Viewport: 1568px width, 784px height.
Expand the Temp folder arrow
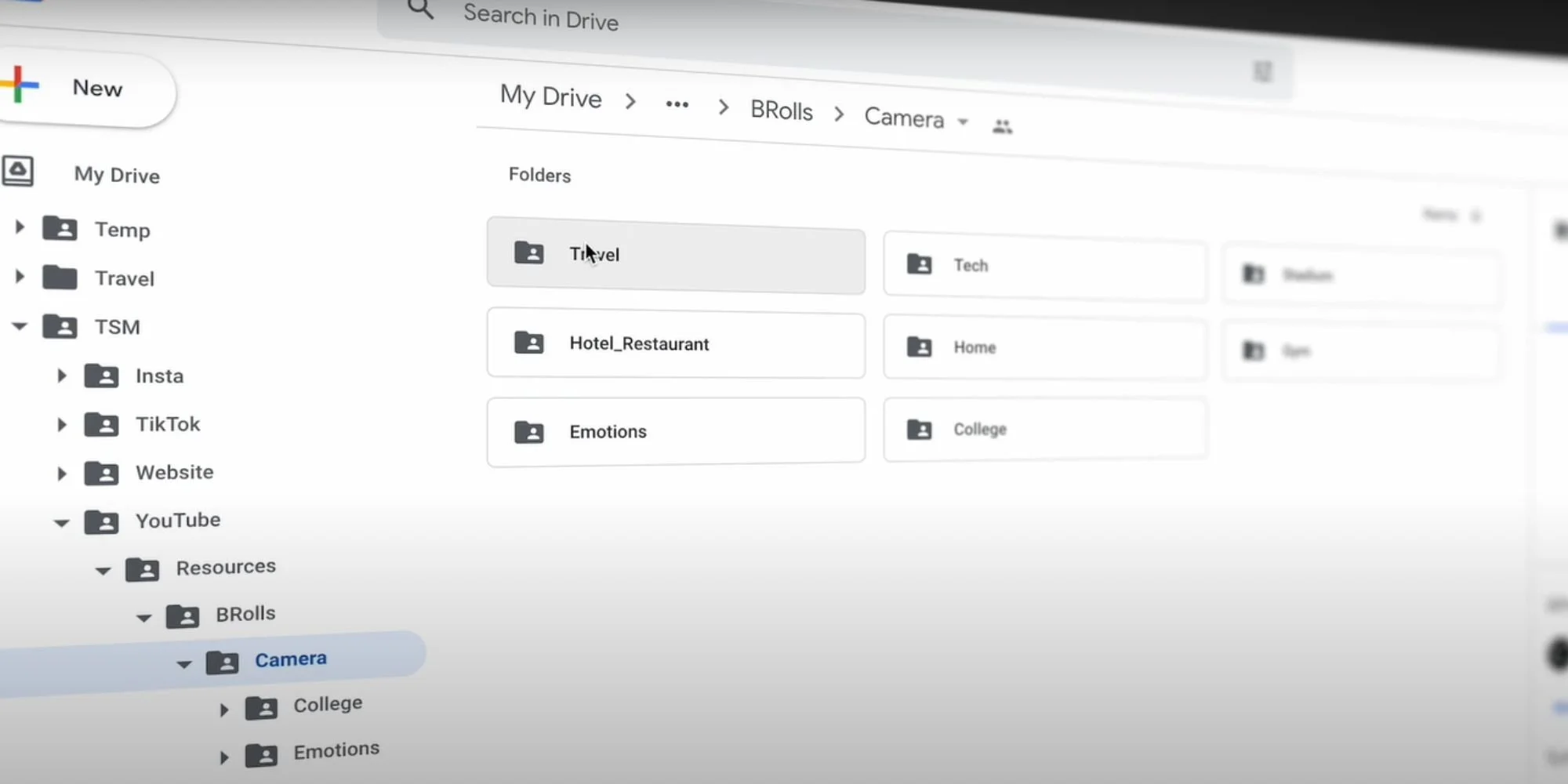[x=20, y=227]
